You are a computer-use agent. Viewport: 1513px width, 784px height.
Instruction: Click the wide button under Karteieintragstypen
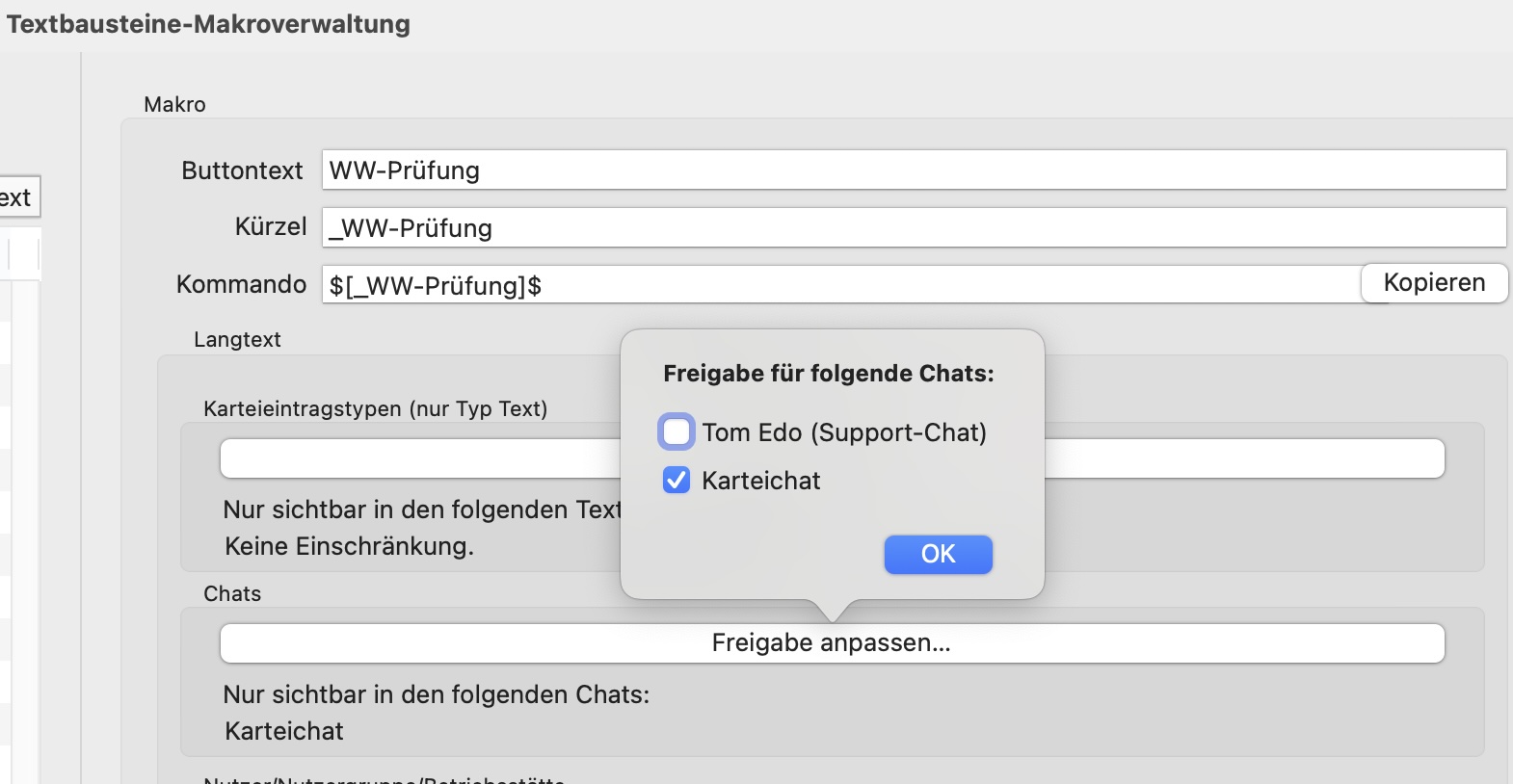pos(420,458)
